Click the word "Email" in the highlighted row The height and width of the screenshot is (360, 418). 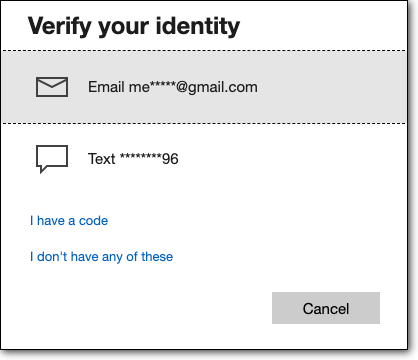pyautogui.click(x=106, y=87)
